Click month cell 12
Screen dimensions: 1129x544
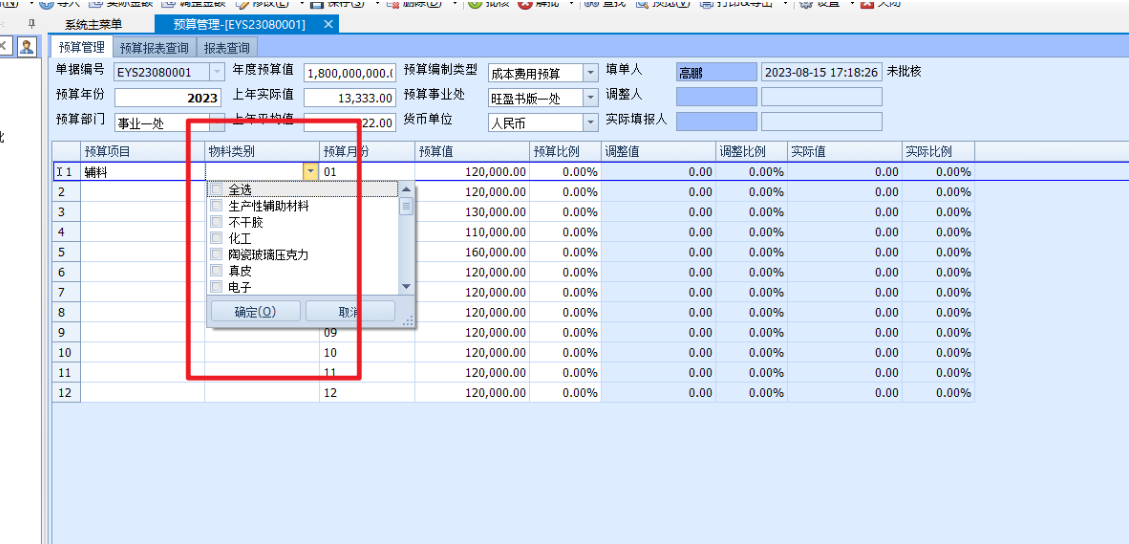[367, 393]
